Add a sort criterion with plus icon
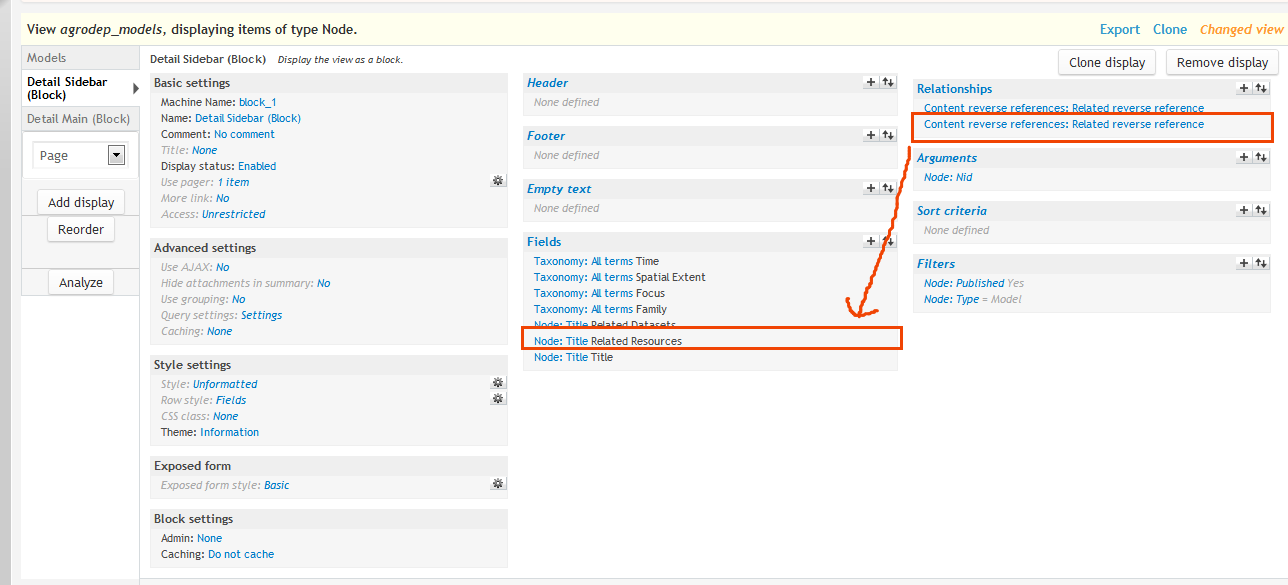 [1244, 211]
